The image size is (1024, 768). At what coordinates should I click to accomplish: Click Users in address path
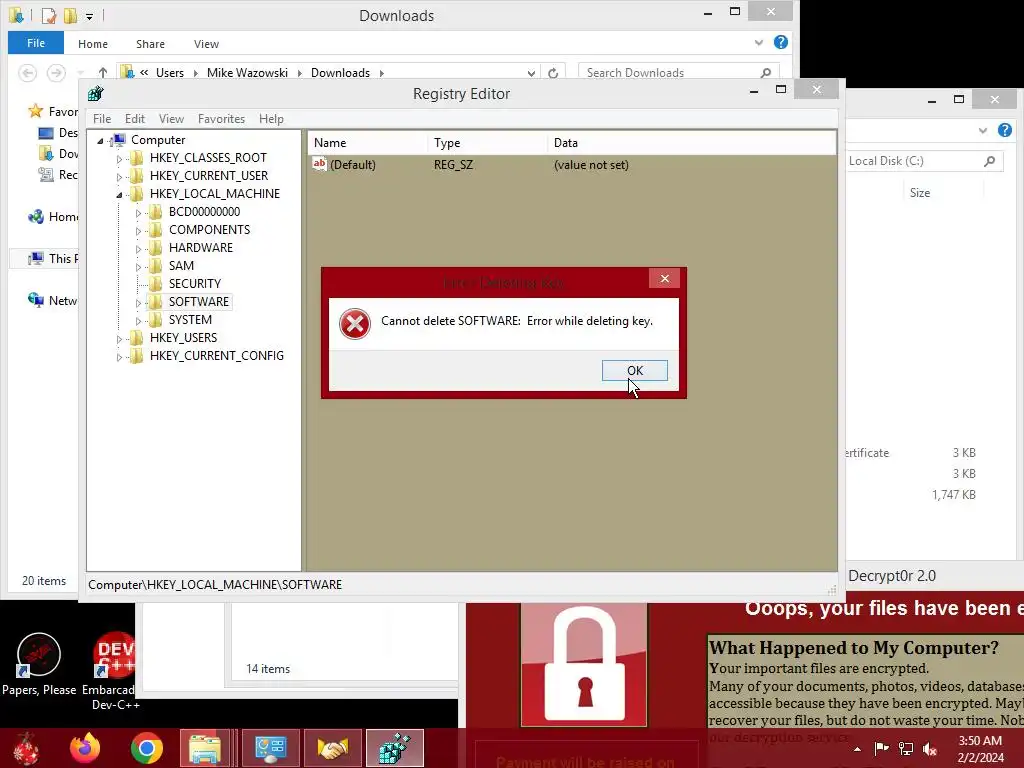click(170, 72)
